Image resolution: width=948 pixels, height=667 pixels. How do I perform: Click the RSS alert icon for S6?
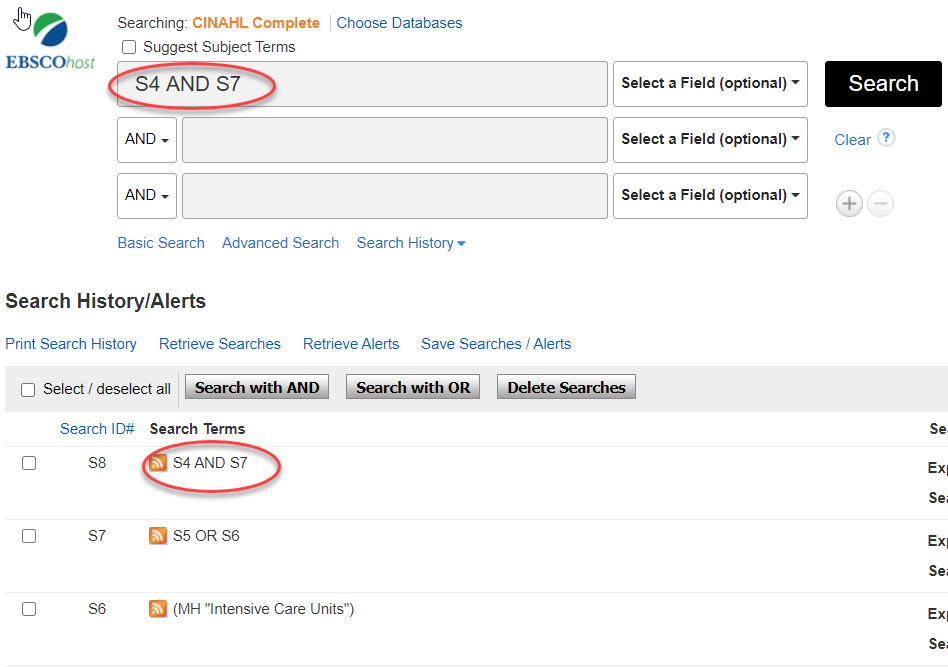click(x=157, y=609)
